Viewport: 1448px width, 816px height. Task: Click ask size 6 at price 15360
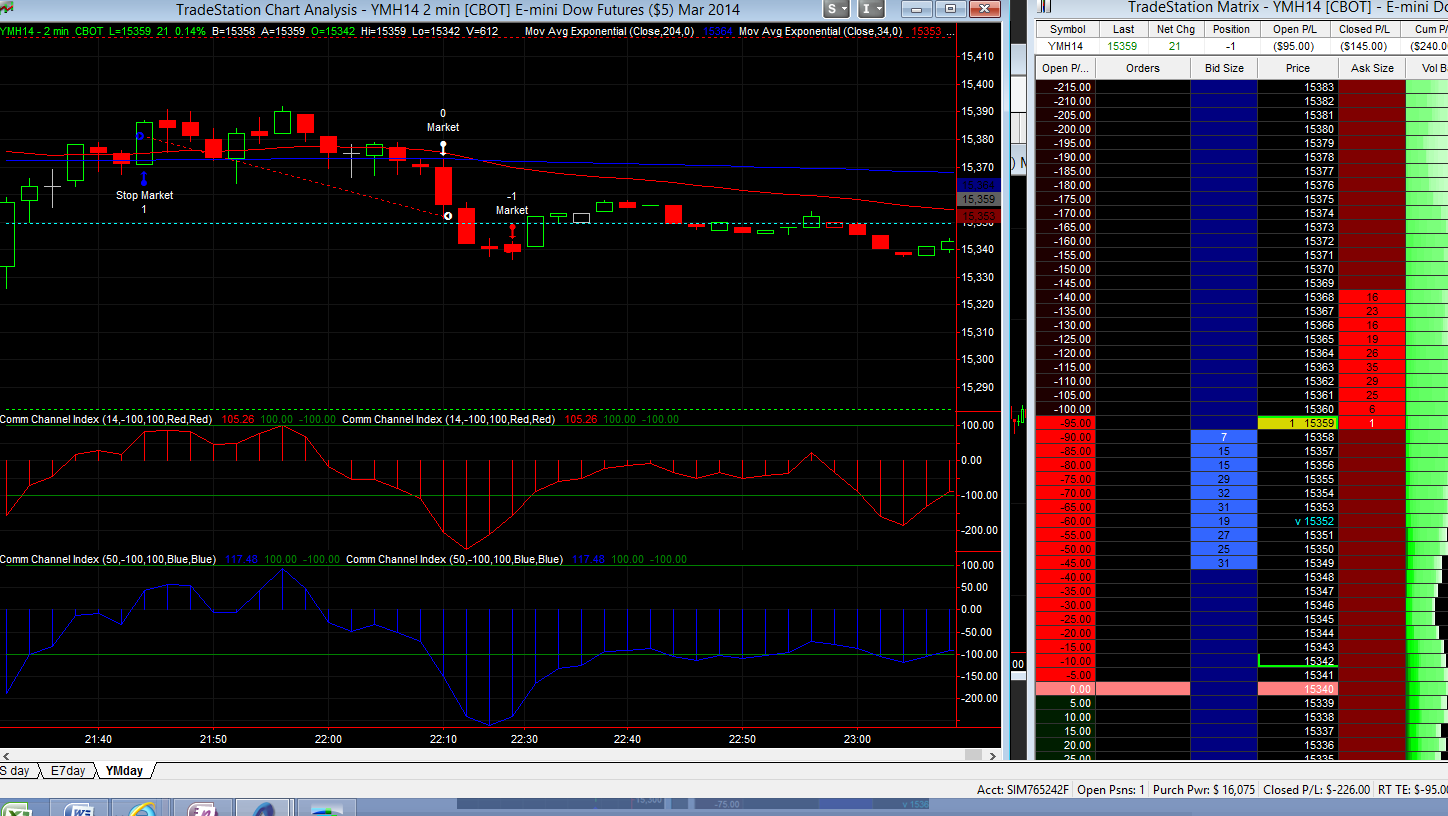1372,409
